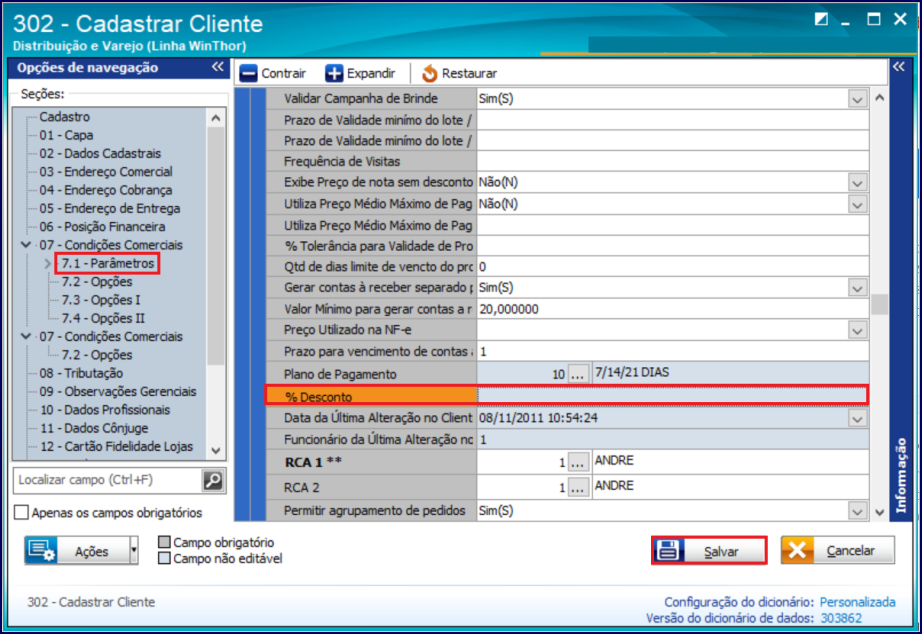Click the Cancelar X icon

pyautogui.click(x=797, y=550)
